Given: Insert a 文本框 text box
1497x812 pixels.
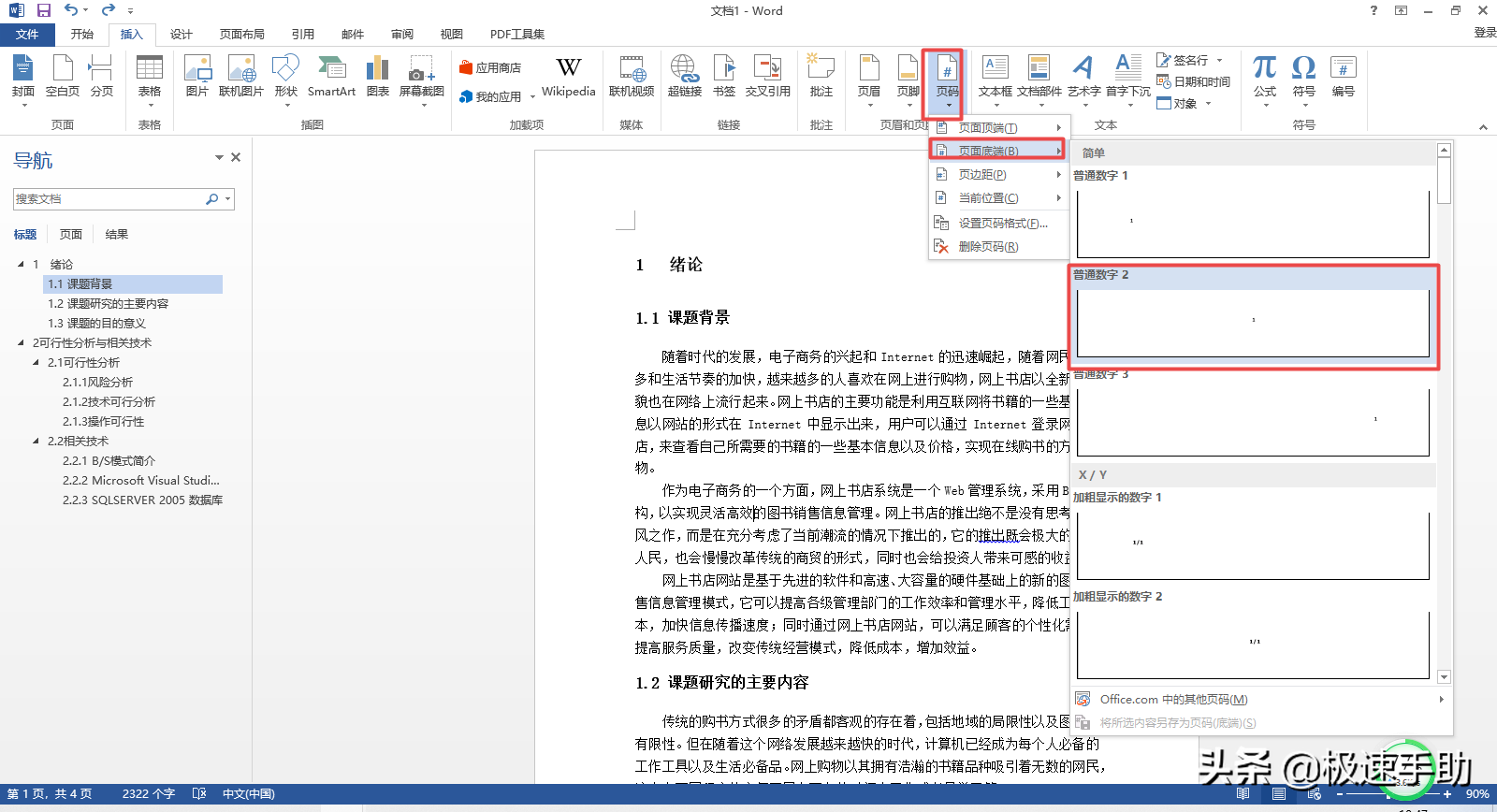Looking at the screenshot, I should [x=995, y=75].
